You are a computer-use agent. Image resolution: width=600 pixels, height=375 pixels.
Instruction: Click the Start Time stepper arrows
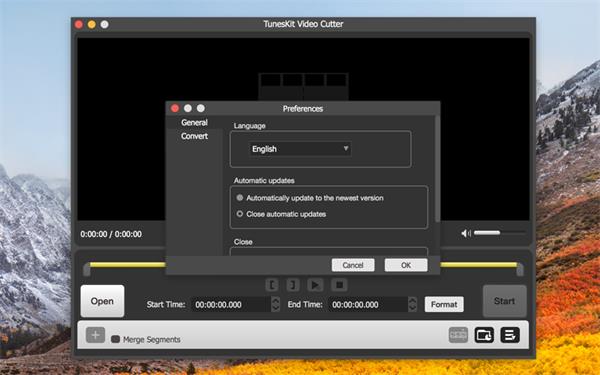276,305
